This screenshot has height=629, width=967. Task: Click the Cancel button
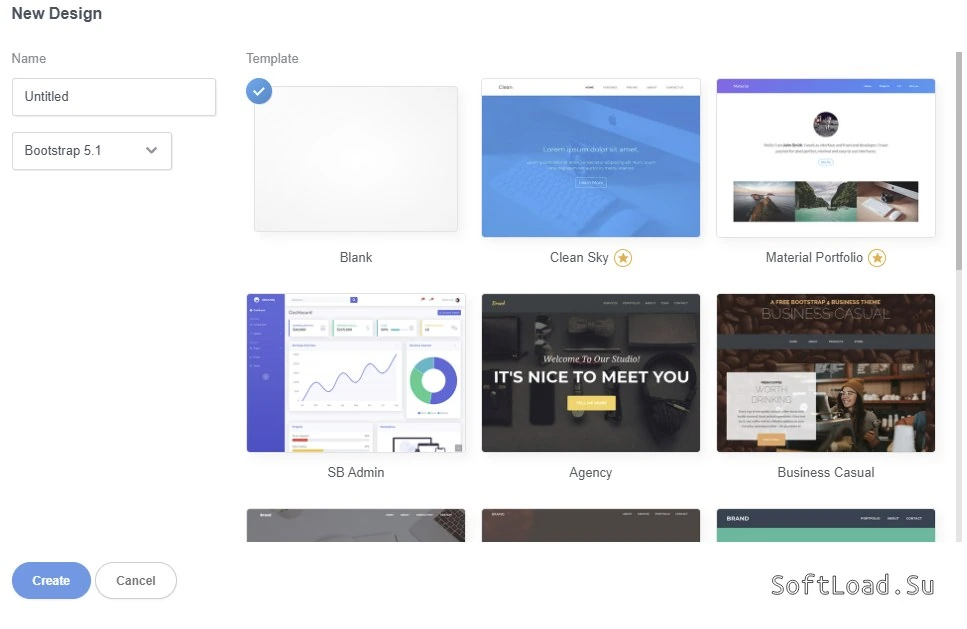(136, 580)
